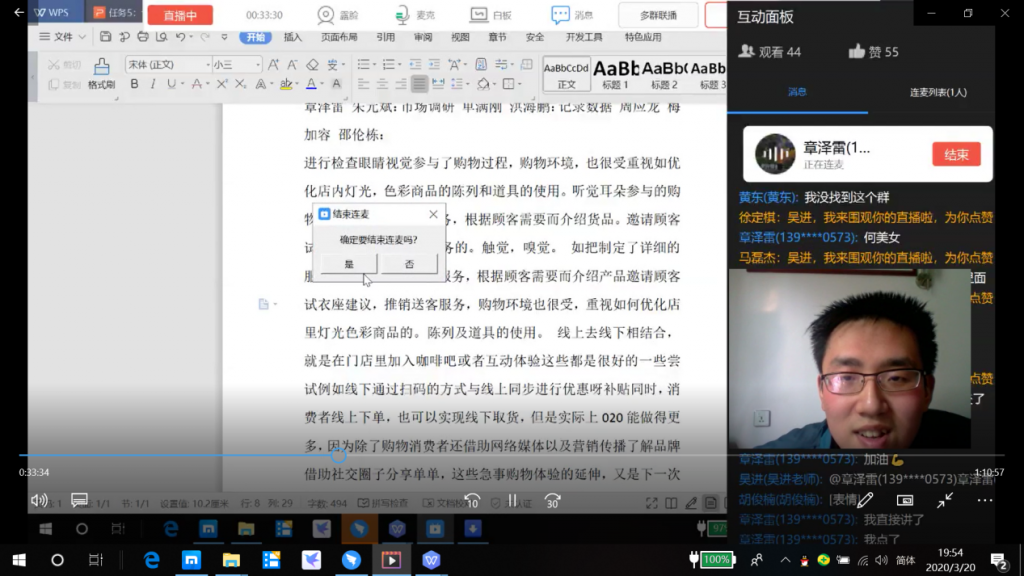Expand the numbered list dropdown arrow
Viewport: 1024px width, 576px height.
400,65
